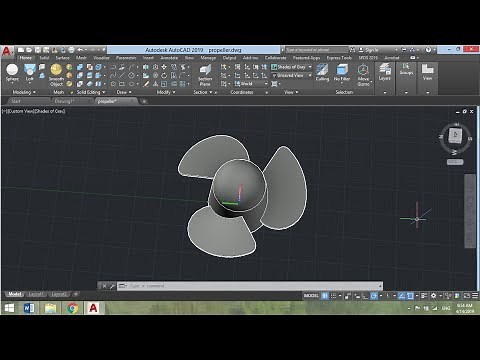
Task: Expand the Modify panel dropdown
Action: pos(166,92)
